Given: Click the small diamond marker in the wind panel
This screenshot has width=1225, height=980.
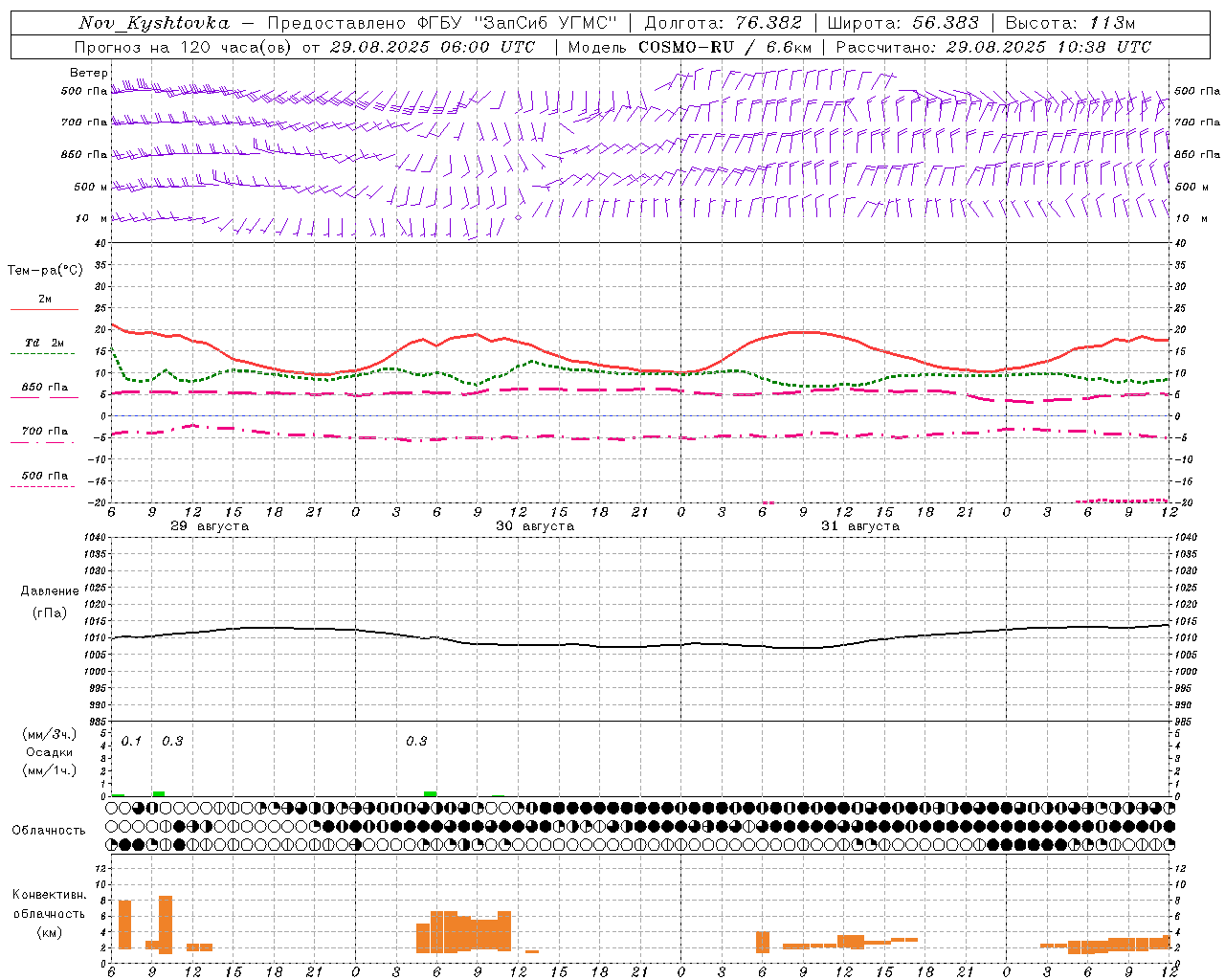Looking at the screenshot, I should coord(519,218).
